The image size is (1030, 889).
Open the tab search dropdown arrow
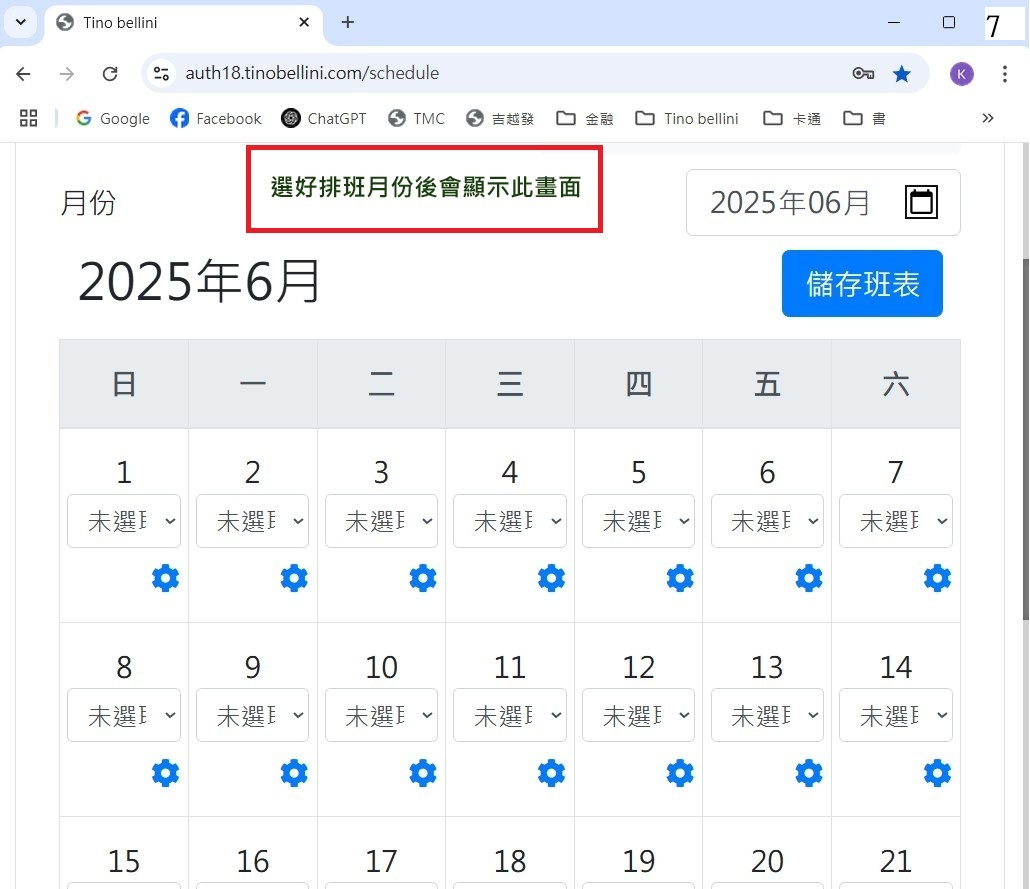(x=20, y=22)
